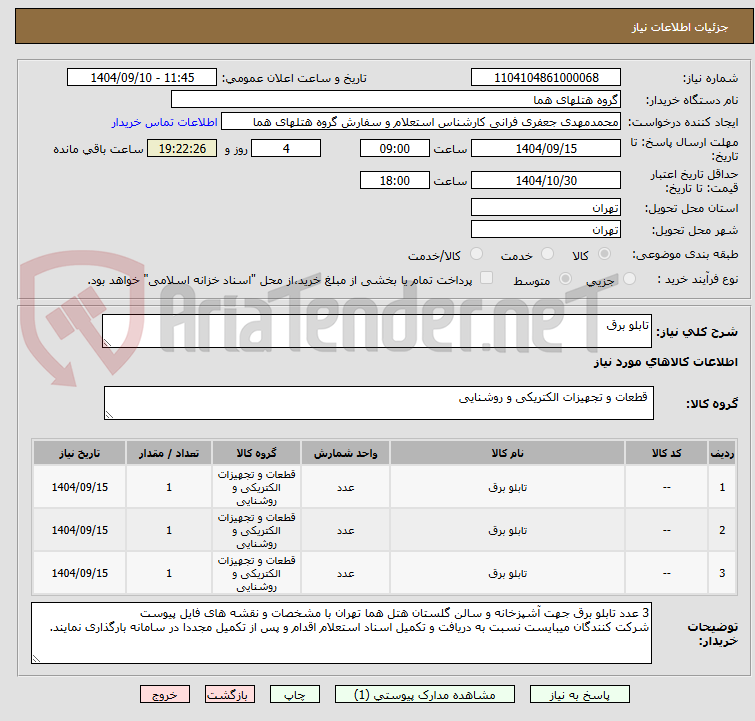Click the 'واحد شمارش' column header
755x721 pixels.
click(x=346, y=453)
